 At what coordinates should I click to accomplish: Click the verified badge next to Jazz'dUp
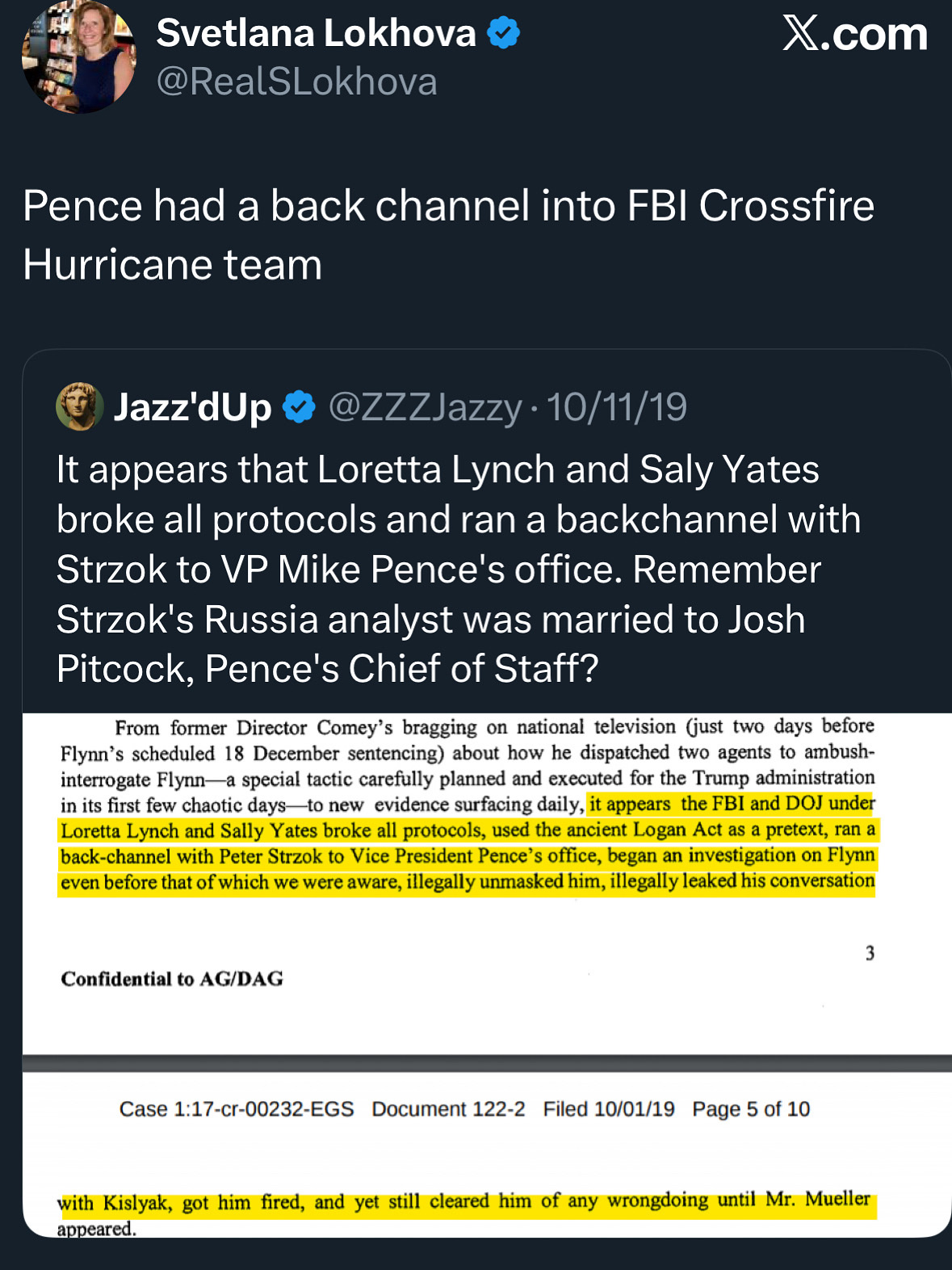click(x=299, y=406)
